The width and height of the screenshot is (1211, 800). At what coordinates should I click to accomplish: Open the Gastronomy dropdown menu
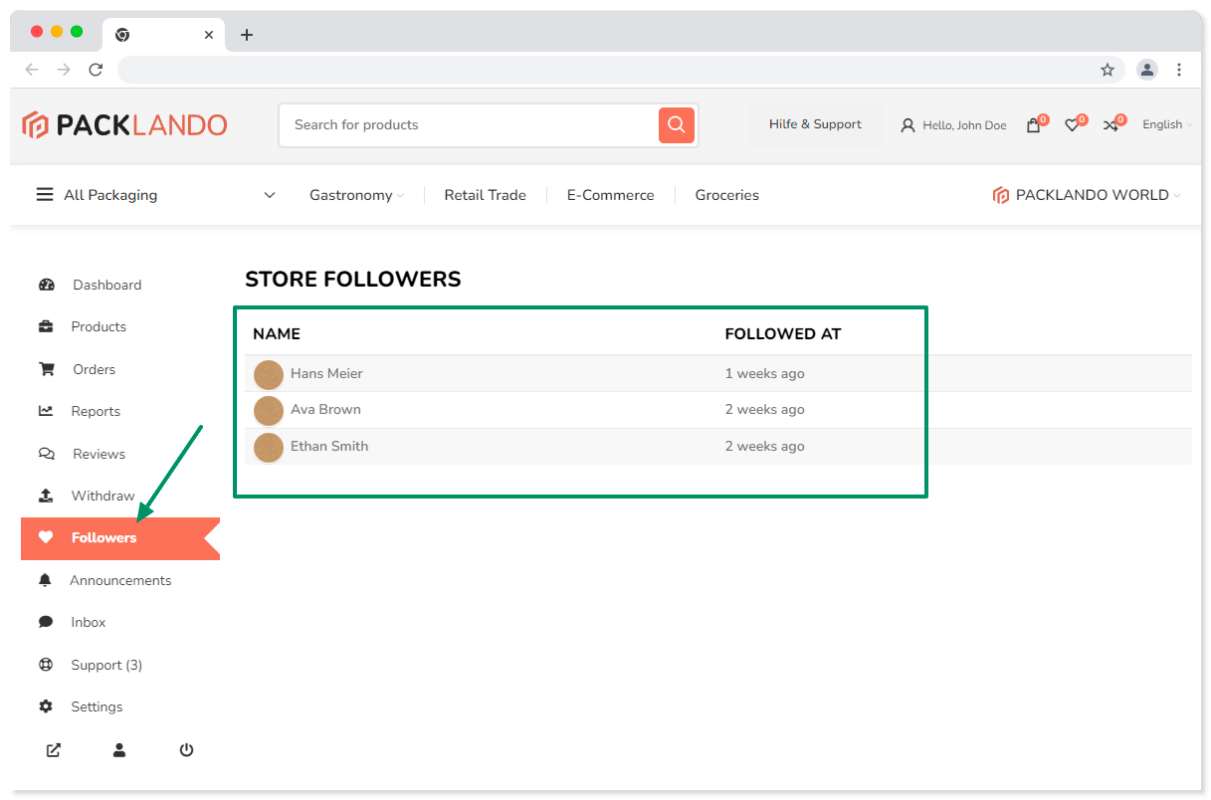click(x=356, y=195)
